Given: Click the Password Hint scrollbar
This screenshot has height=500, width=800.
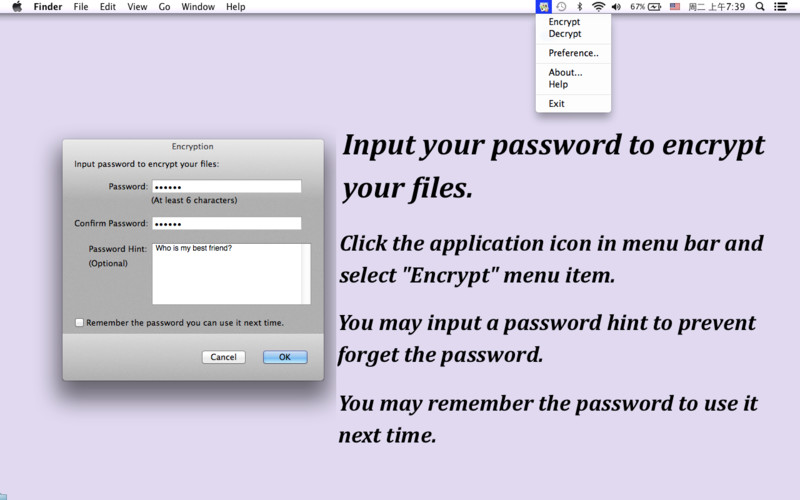Looking at the screenshot, I should [306, 273].
